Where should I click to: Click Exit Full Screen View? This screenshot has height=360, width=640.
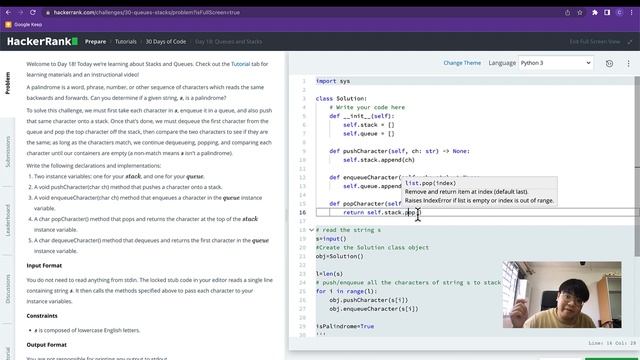tap(595, 42)
